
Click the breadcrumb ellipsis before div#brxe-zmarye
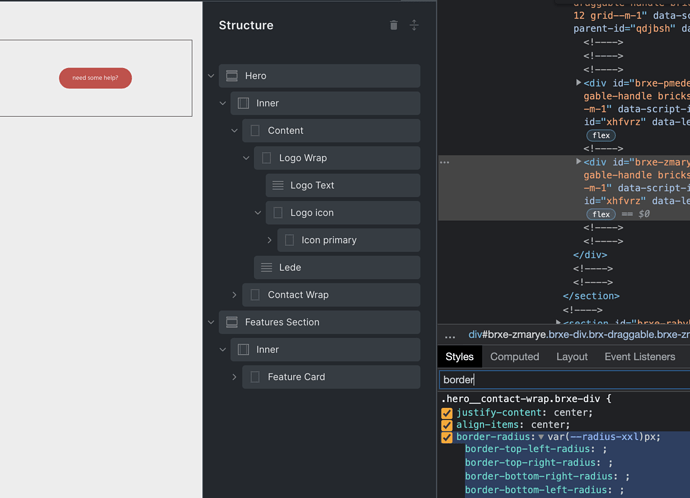[450, 335]
